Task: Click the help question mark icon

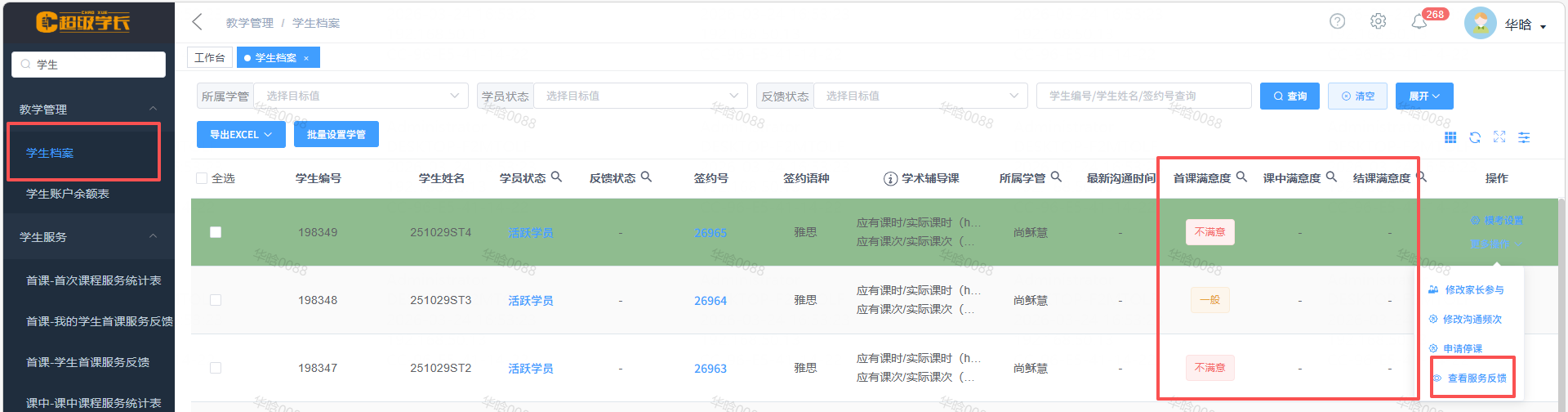Action: point(1337,21)
